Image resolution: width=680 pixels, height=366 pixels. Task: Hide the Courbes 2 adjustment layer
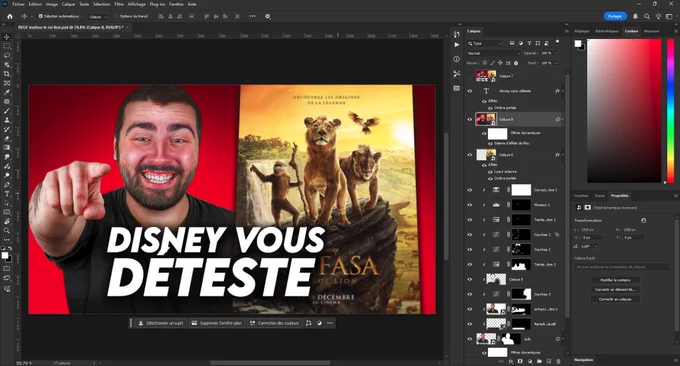(x=470, y=235)
